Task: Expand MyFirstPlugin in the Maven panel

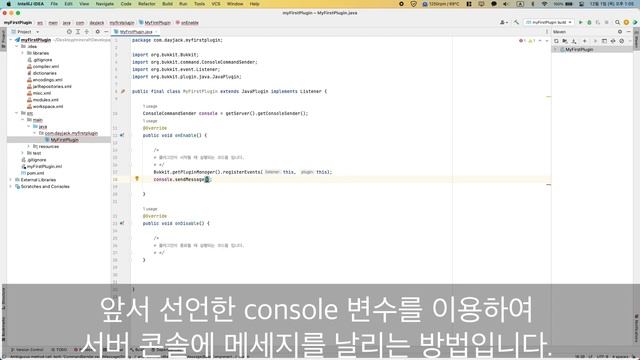Action: [556, 49]
